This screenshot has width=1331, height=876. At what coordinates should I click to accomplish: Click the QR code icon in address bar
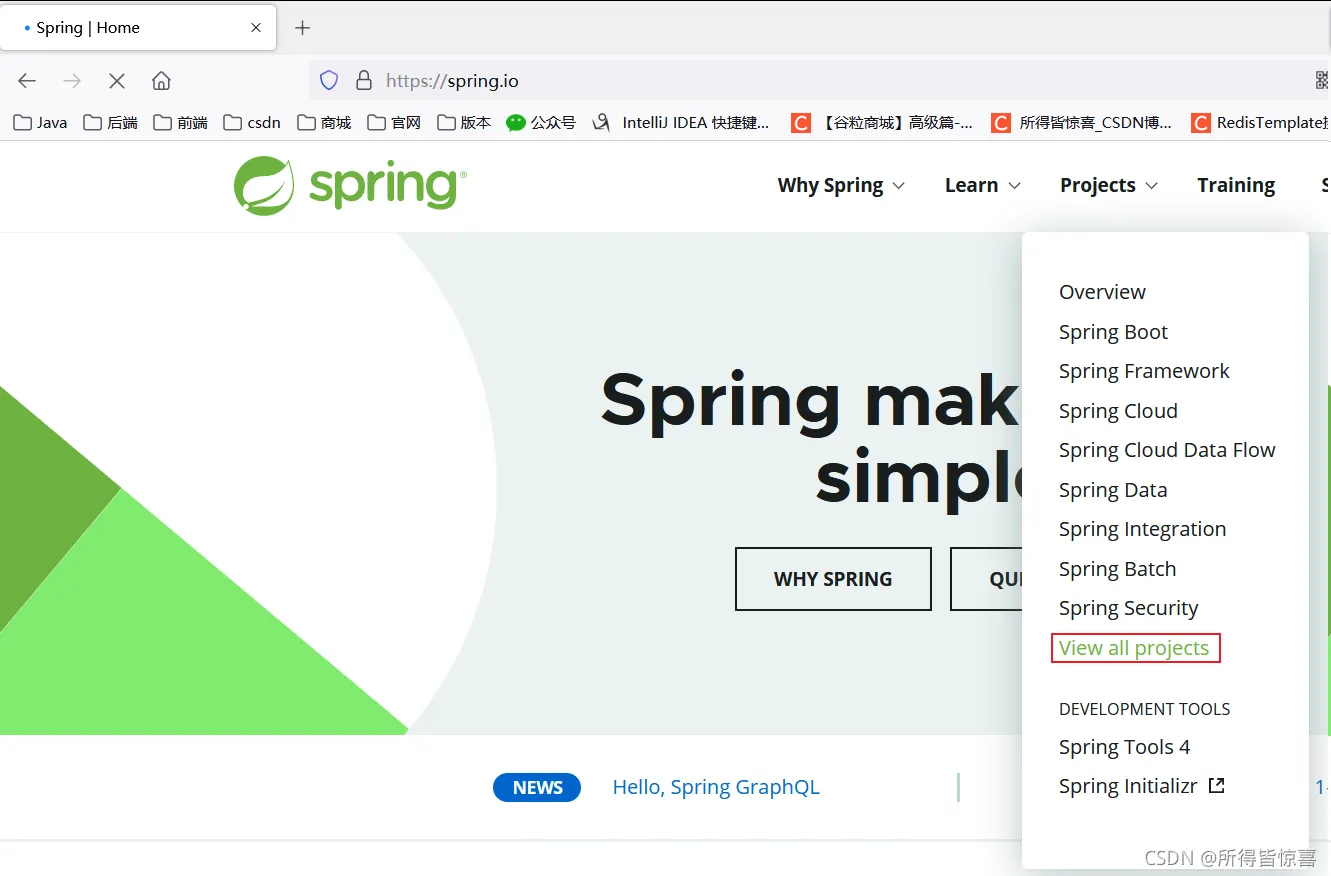pos(1322,81)
